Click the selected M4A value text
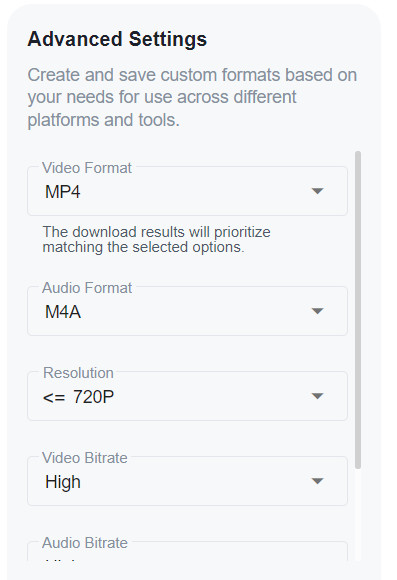Viewport: 397px width, 580px height. coord(63,312)
